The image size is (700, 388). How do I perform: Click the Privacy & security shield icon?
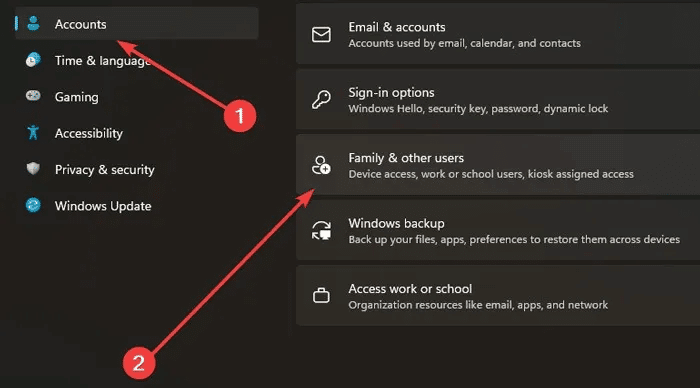pyautogui.click(x=33, y=169)
